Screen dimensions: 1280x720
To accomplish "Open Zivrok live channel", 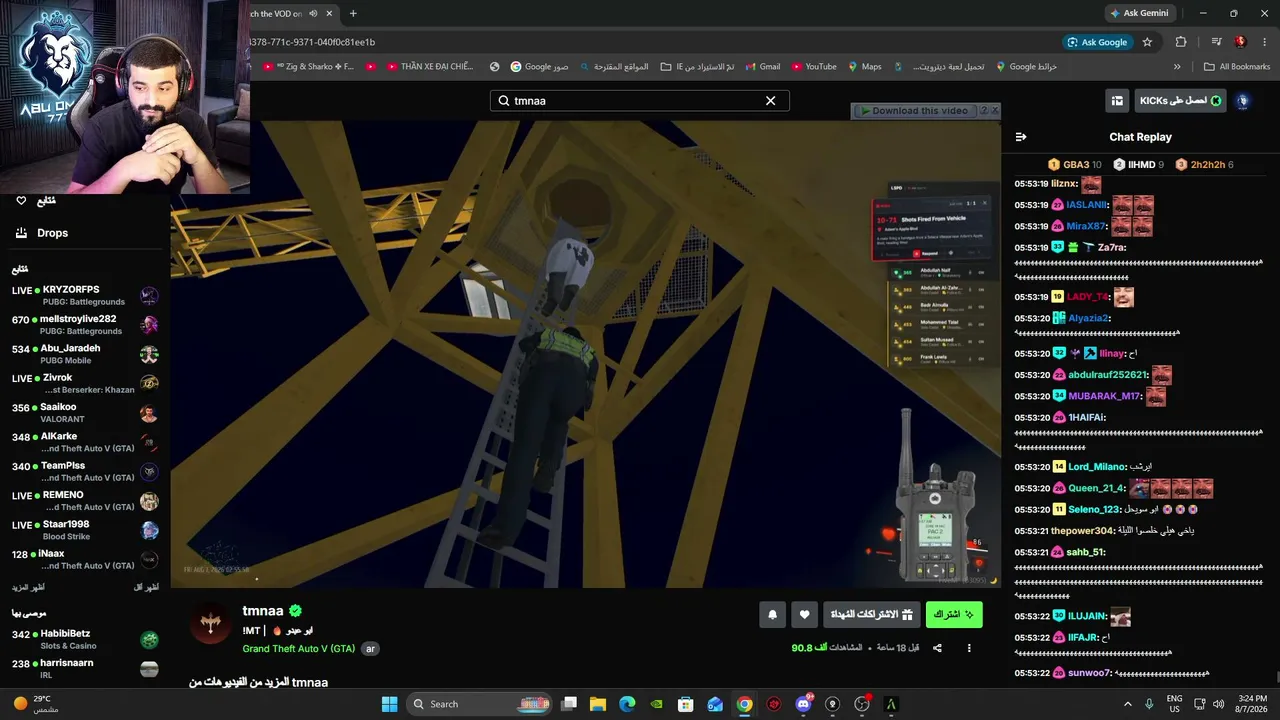I will (85, 383).
